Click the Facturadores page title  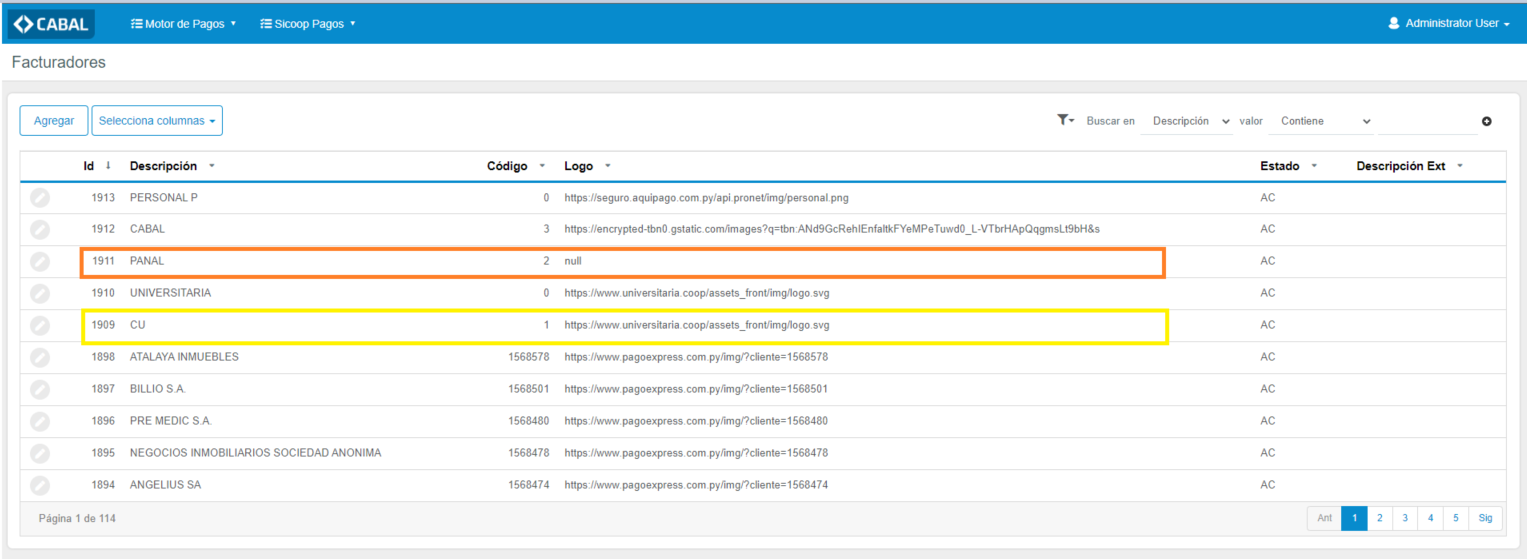(x=59, y=62)
